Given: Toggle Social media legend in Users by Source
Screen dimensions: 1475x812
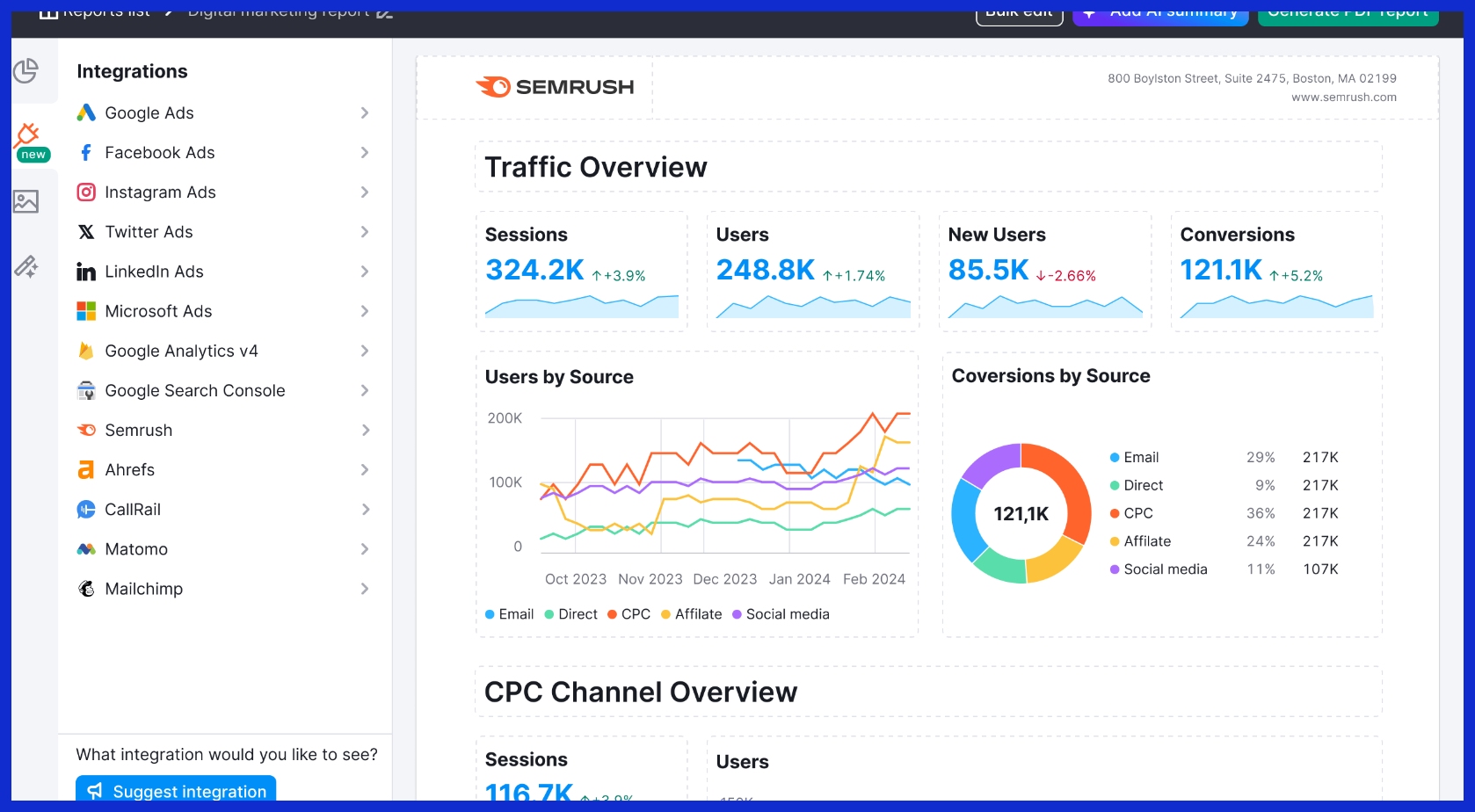Looking at the screenshot, I should [781, 614].
